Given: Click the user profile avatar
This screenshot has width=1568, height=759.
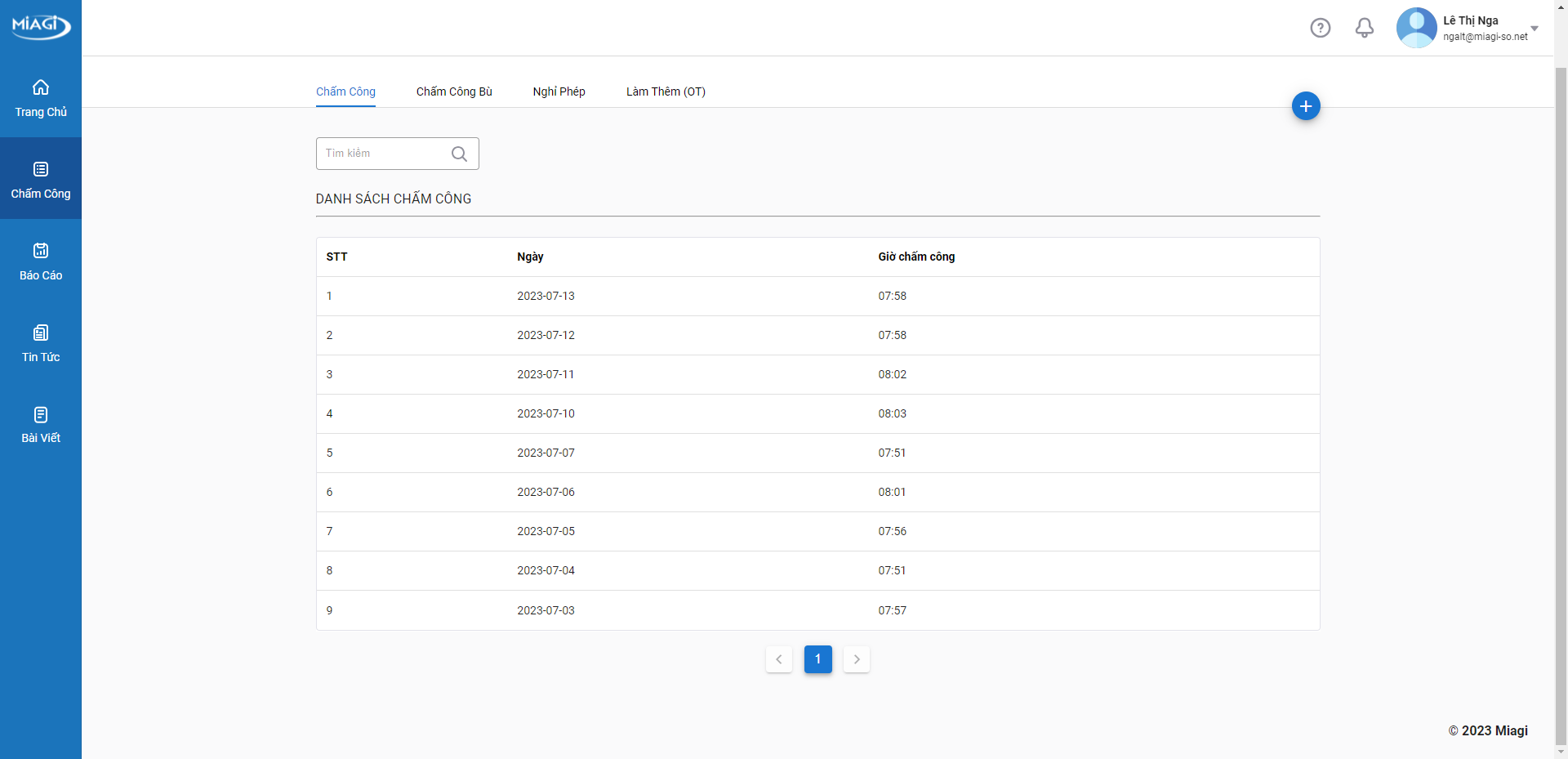Looking at the screenshot, I should 1416,28.
